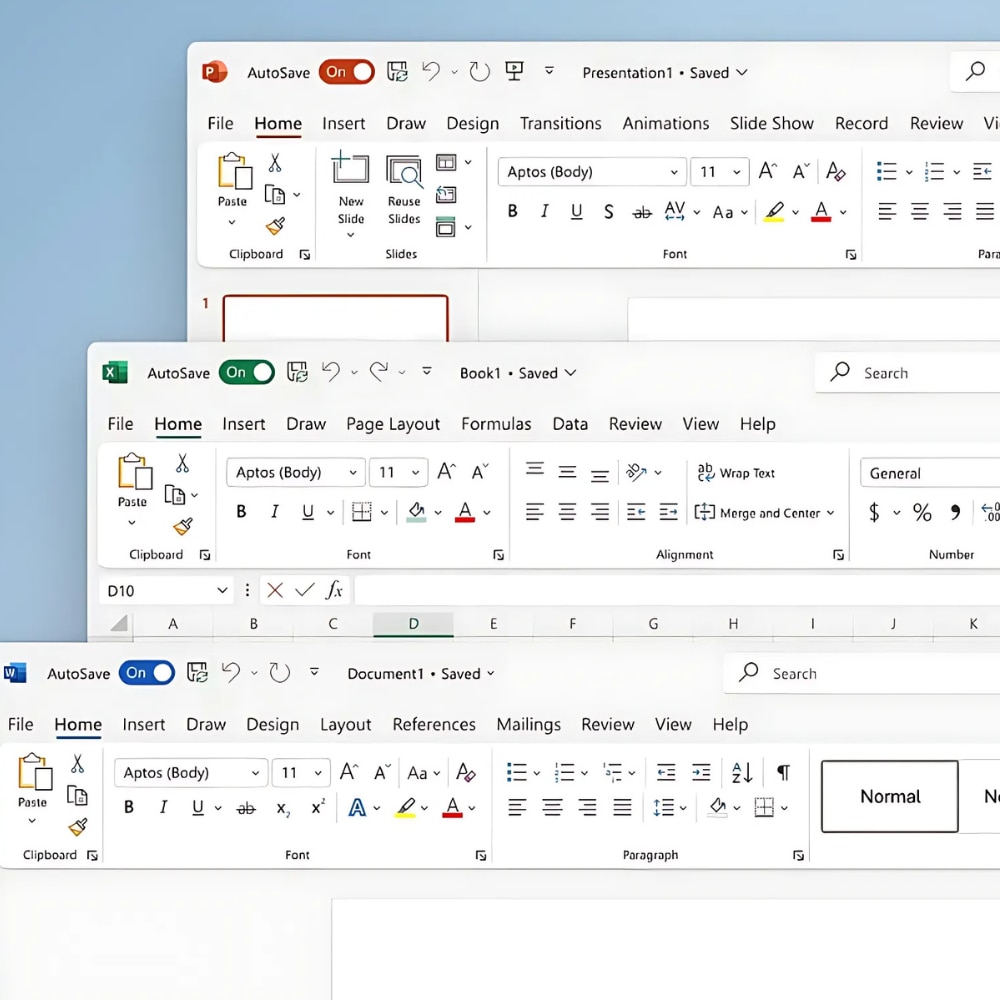Open the Transitions tab in PowerPoint
This screenshot has height=1000, width=1000.
click(x=561, y=123)
